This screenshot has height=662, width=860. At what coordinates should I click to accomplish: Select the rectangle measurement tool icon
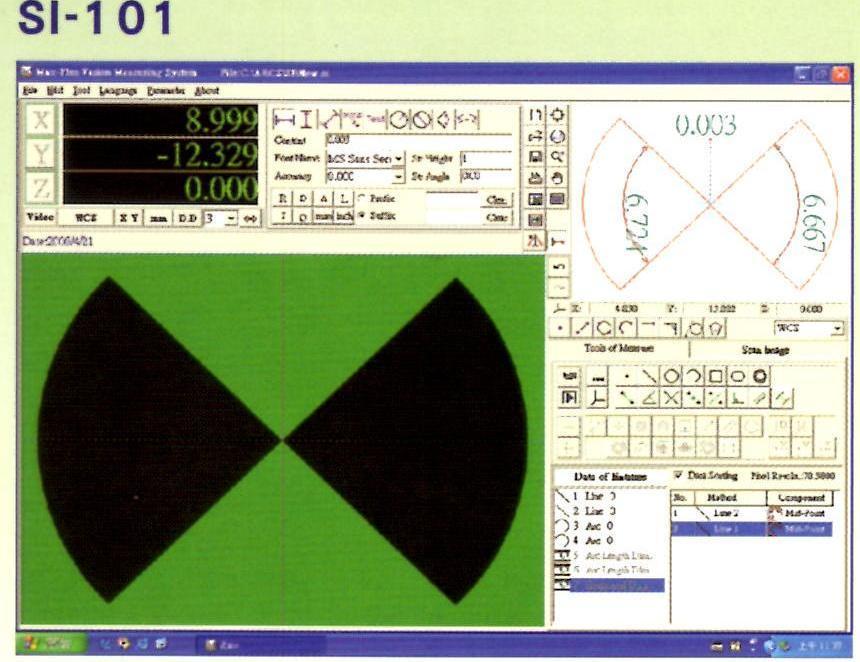716,377
